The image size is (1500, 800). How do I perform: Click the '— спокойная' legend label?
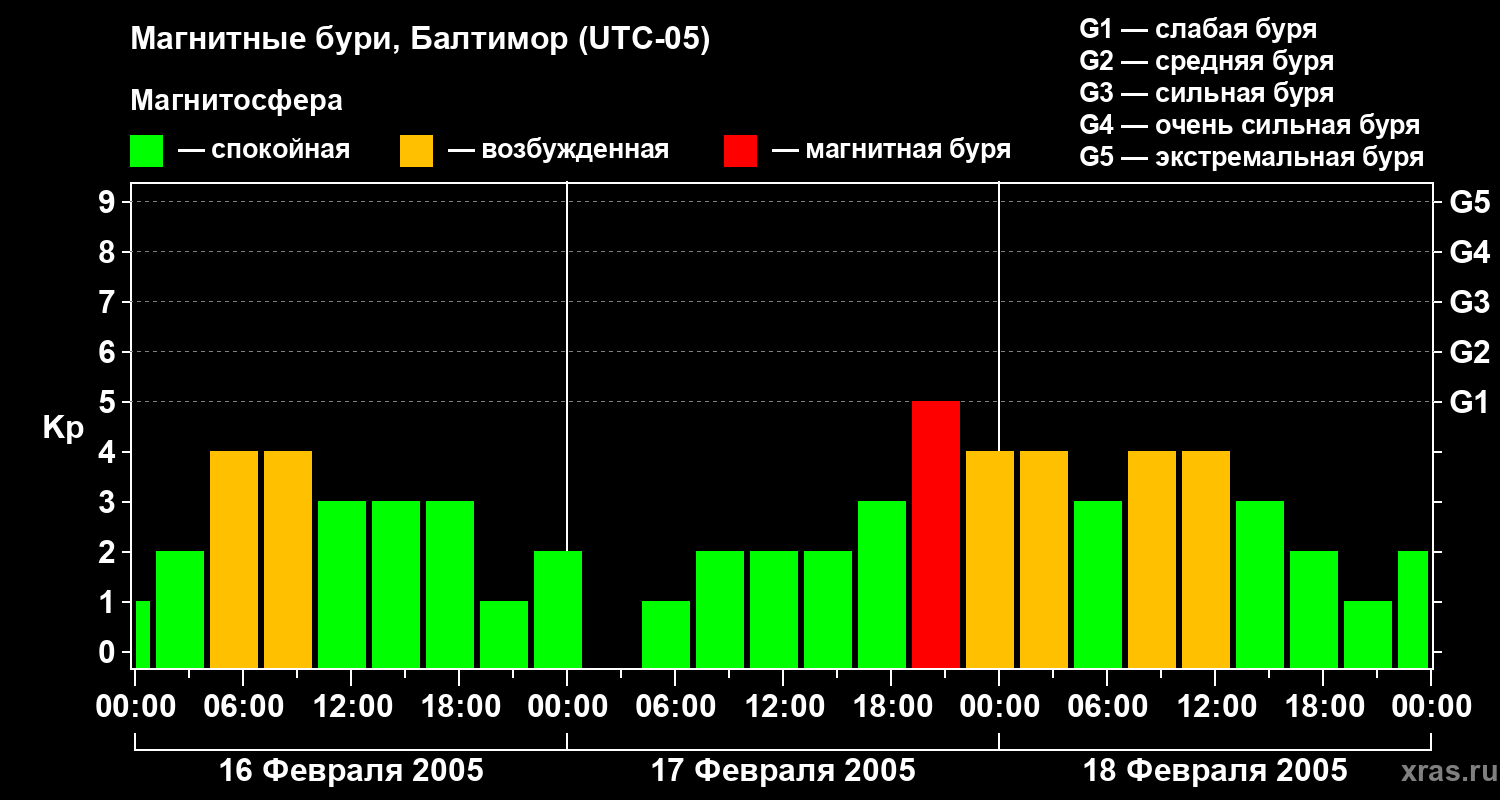(x=264, y=150)
